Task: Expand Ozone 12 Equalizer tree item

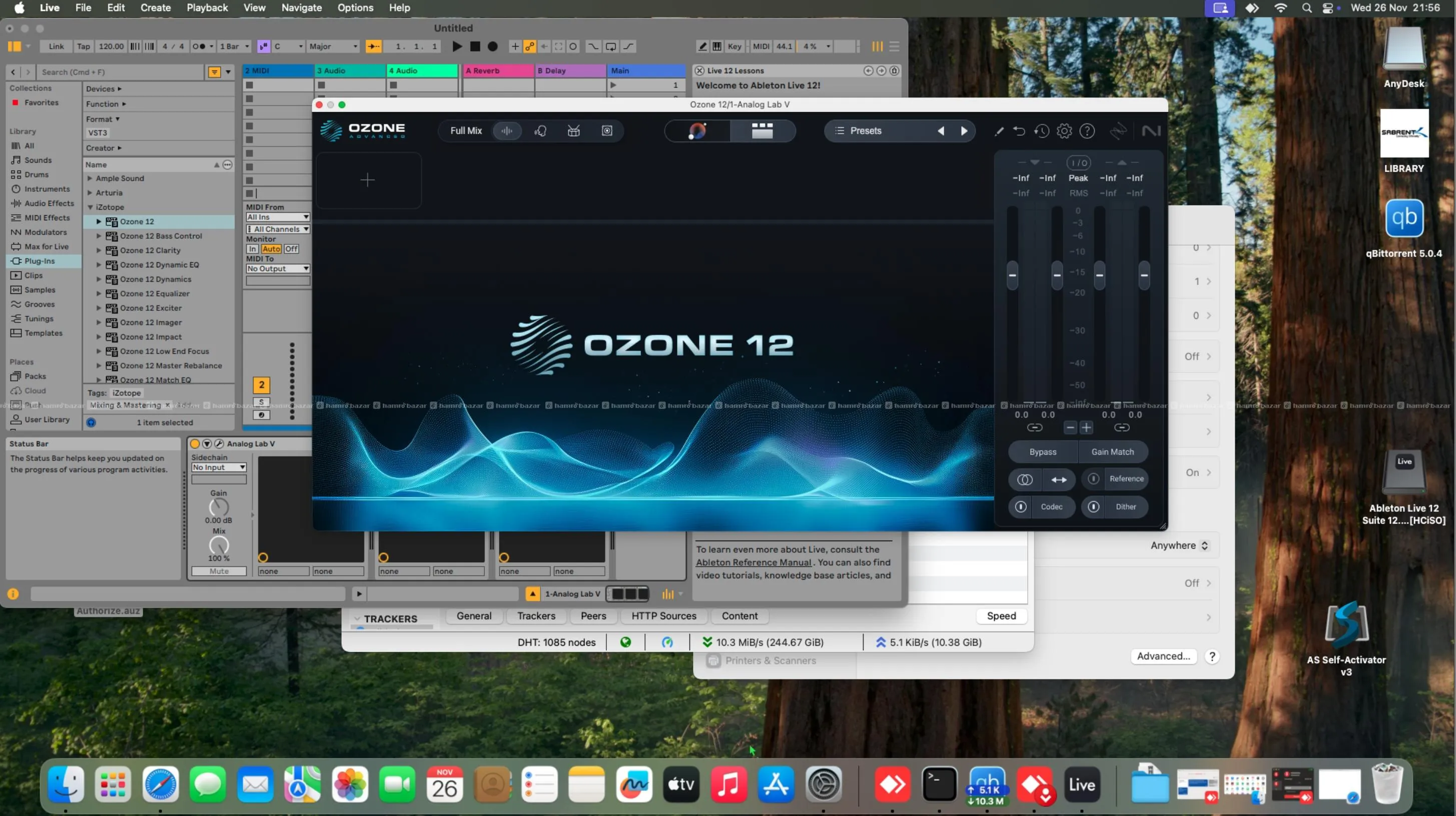Action: pos(99,293)
